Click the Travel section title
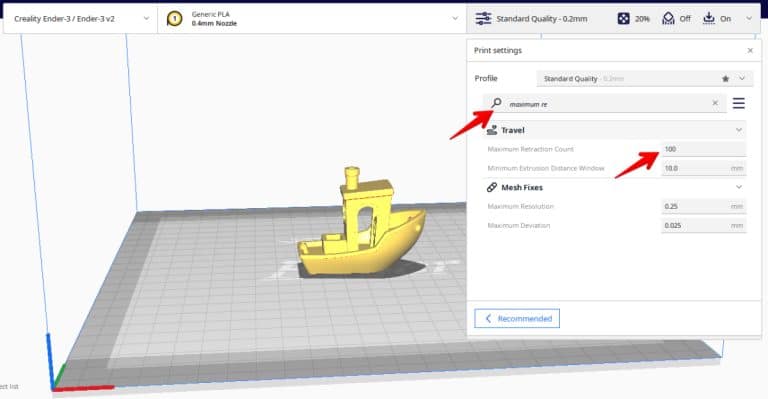Viewport: 768px width, 399px height. 513,130
